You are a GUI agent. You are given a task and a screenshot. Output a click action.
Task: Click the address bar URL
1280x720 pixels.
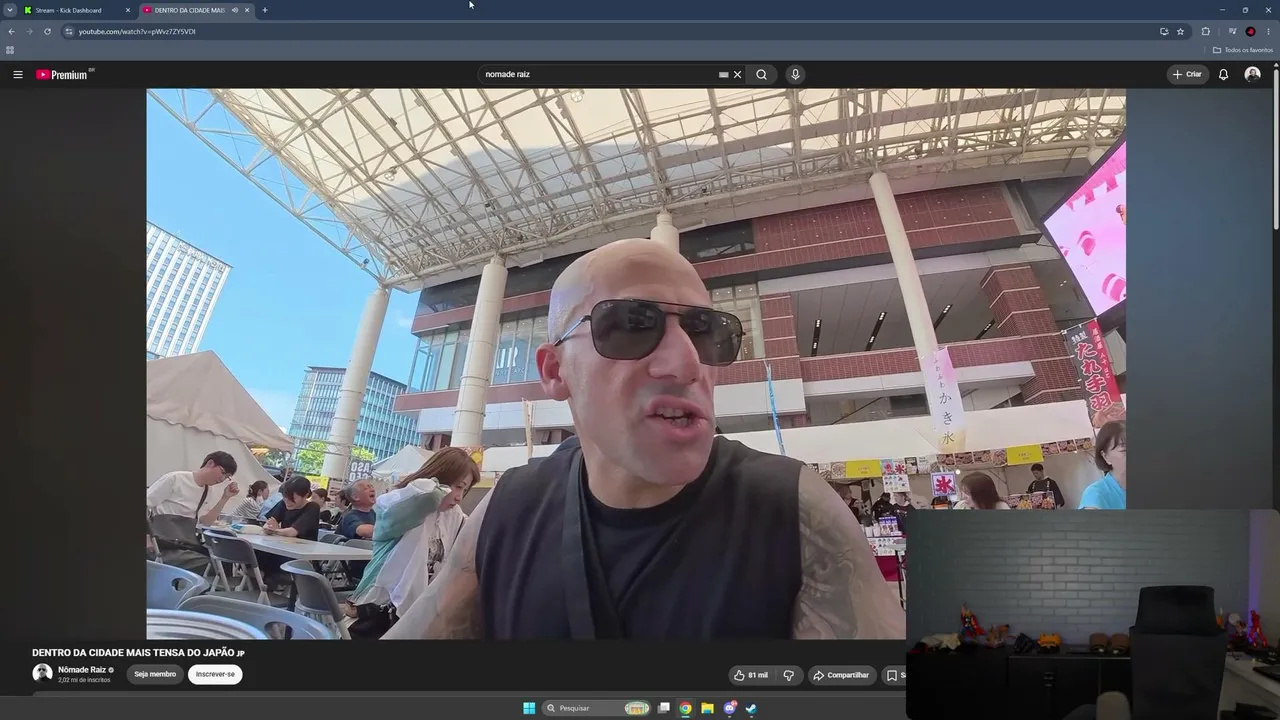[137, 31]
